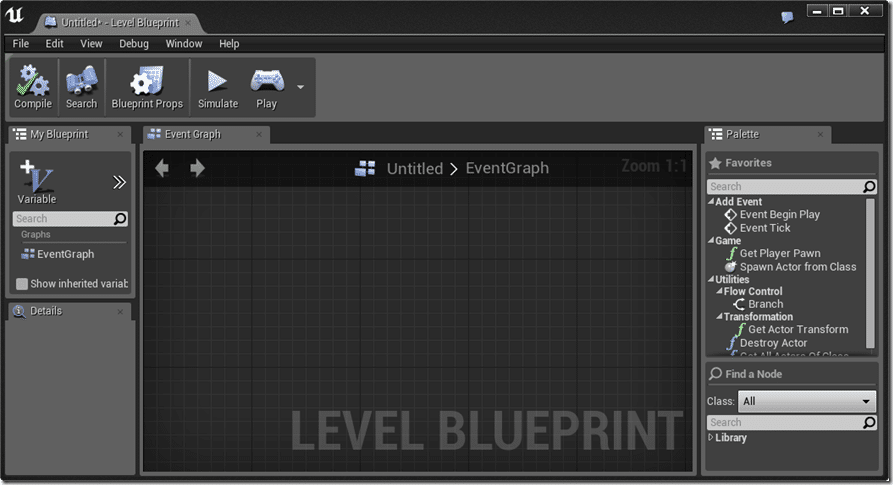Select the Branch node
Viewport: 893px width, 485px height.
(x=758, y=304)
